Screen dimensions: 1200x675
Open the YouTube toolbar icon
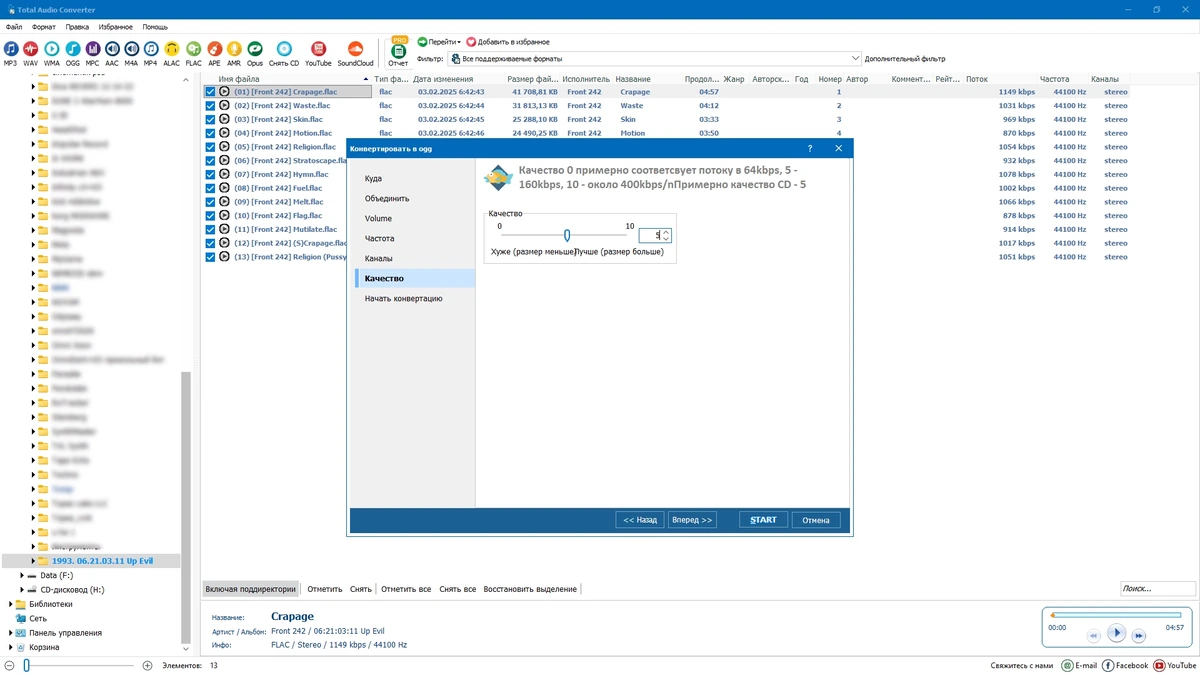coord(318,49)
